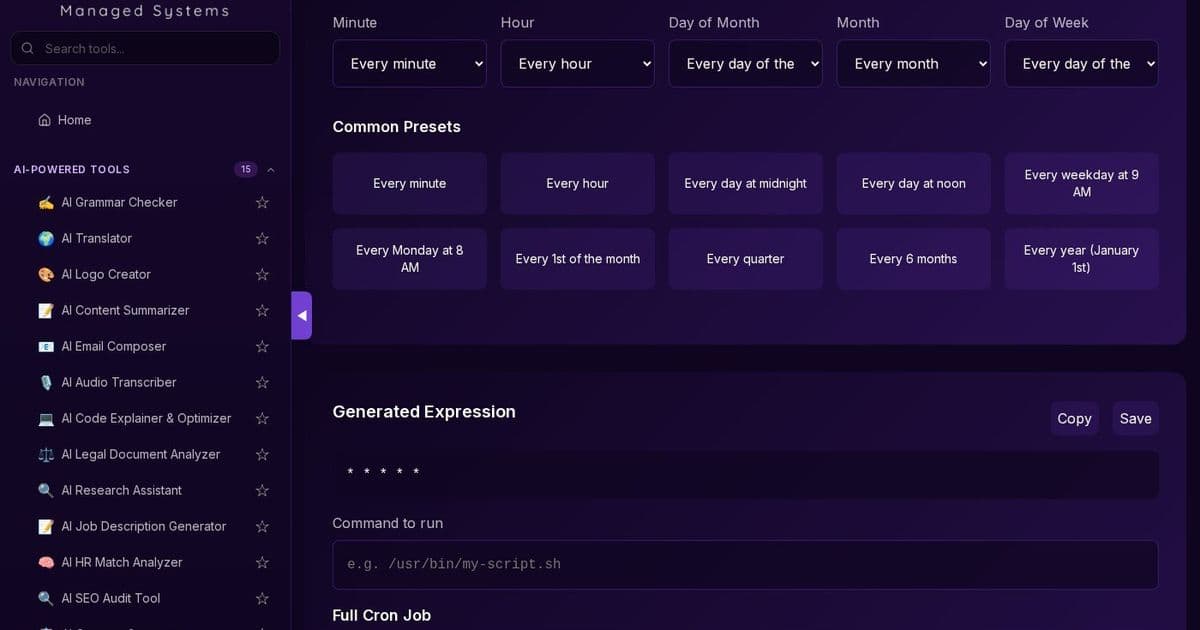The width and height of the screenshot is (1200, 630).
Task: Open the Month selection dropdown
Action: click(913, 63)
